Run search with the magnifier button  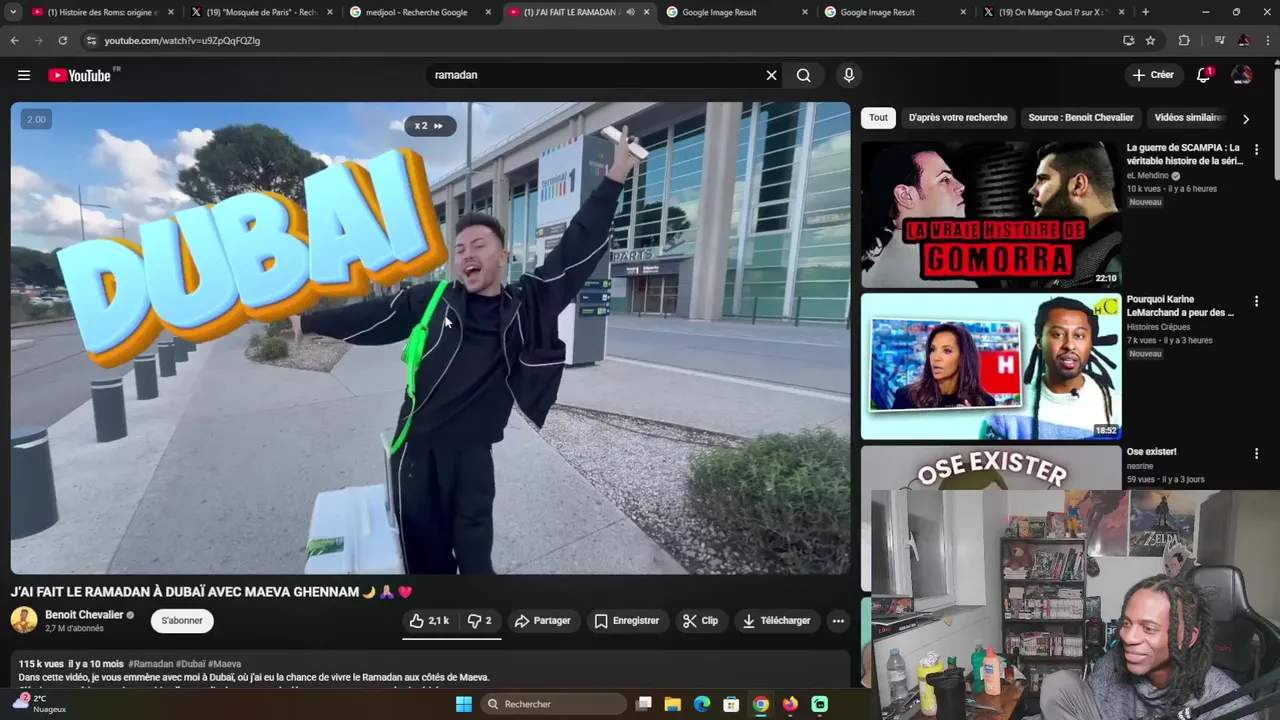click(804, 75)
